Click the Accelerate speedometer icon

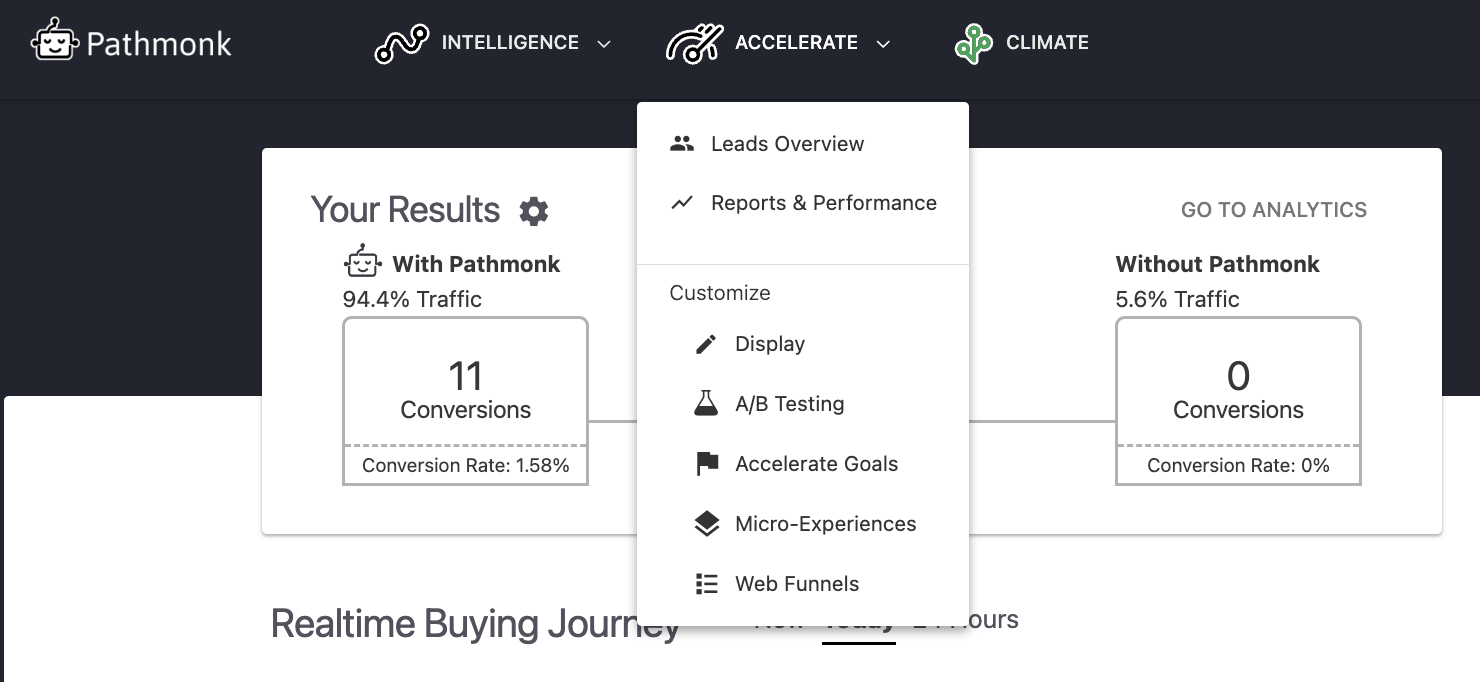[694, 43]
